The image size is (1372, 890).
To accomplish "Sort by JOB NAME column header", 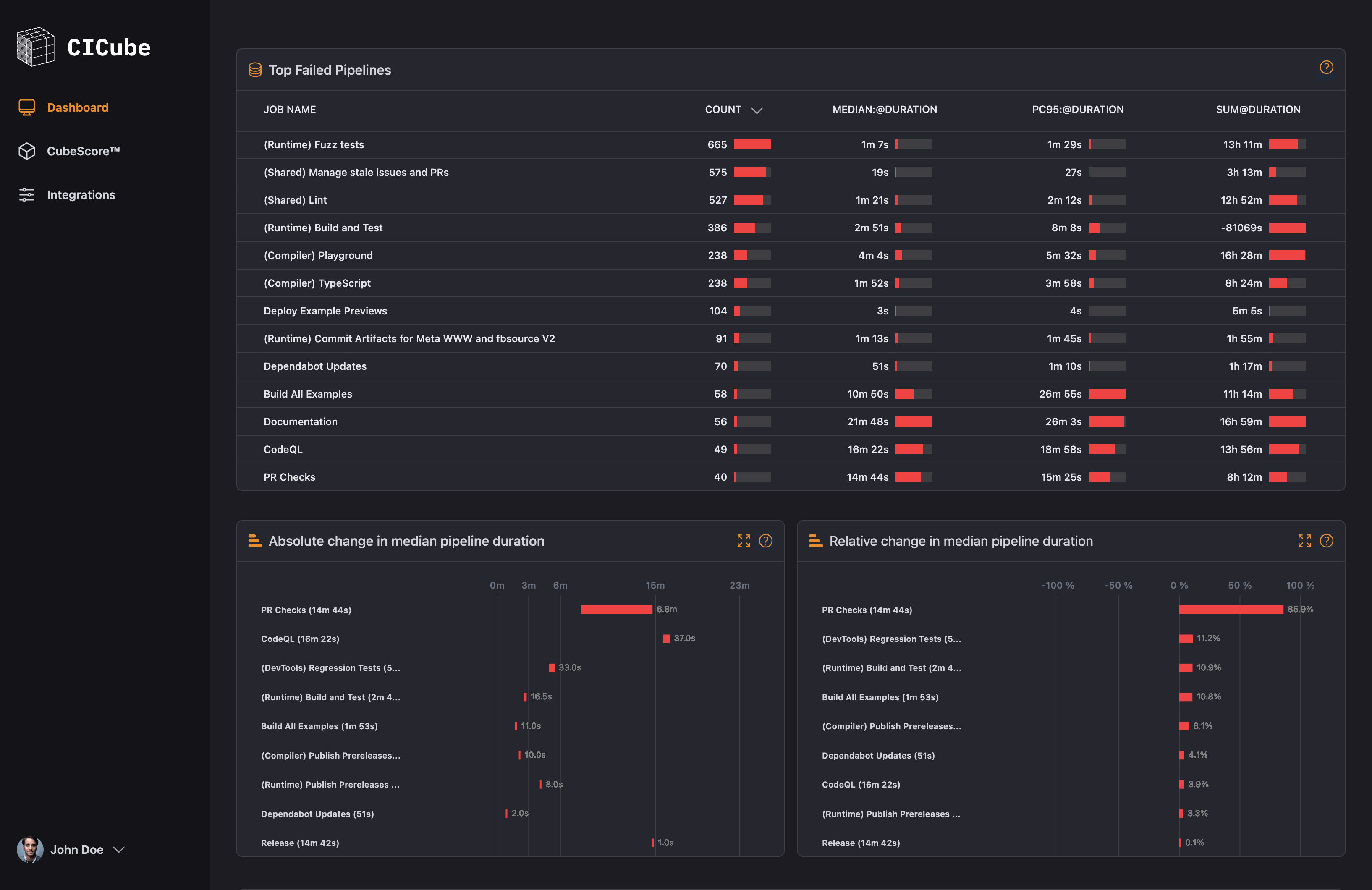I will (x=290, y=110).
